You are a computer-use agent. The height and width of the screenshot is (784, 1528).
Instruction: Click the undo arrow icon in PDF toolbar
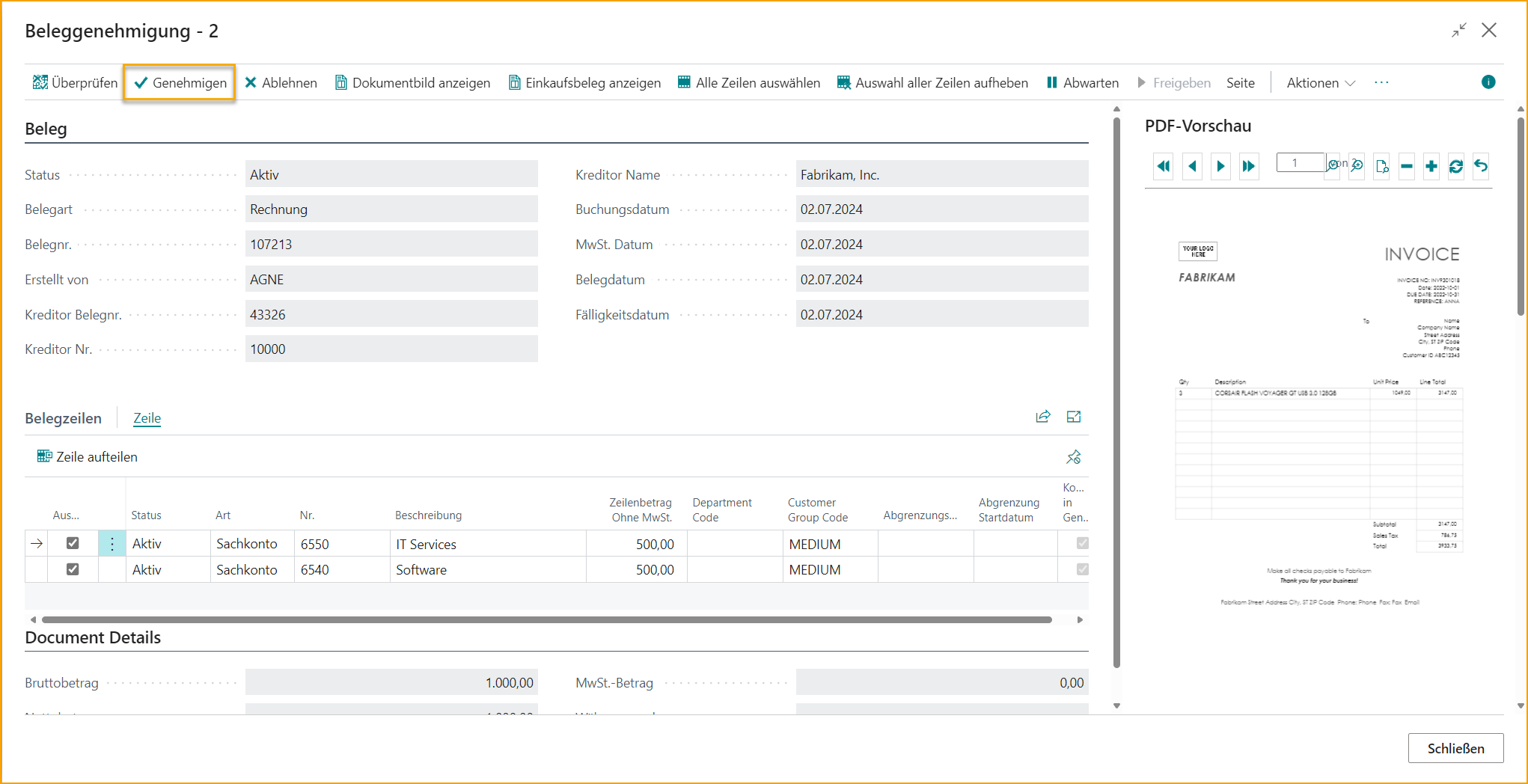point(1481,166)
